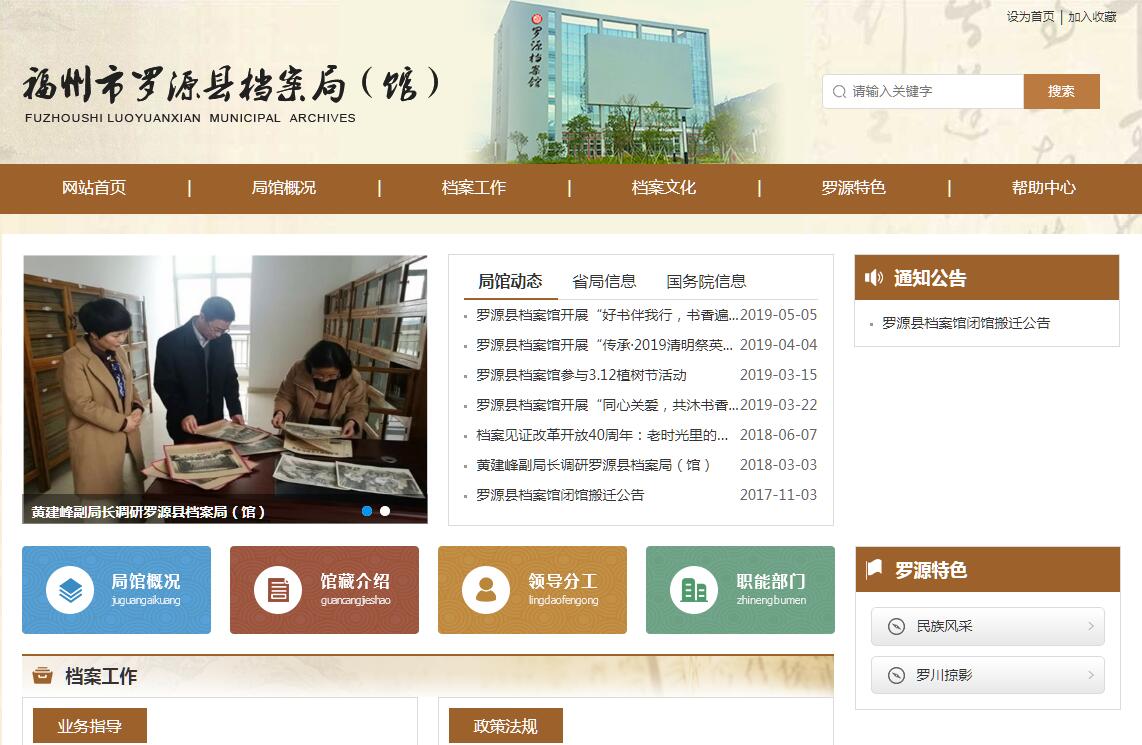Select the first blue carousel dot

pos(367,511)
